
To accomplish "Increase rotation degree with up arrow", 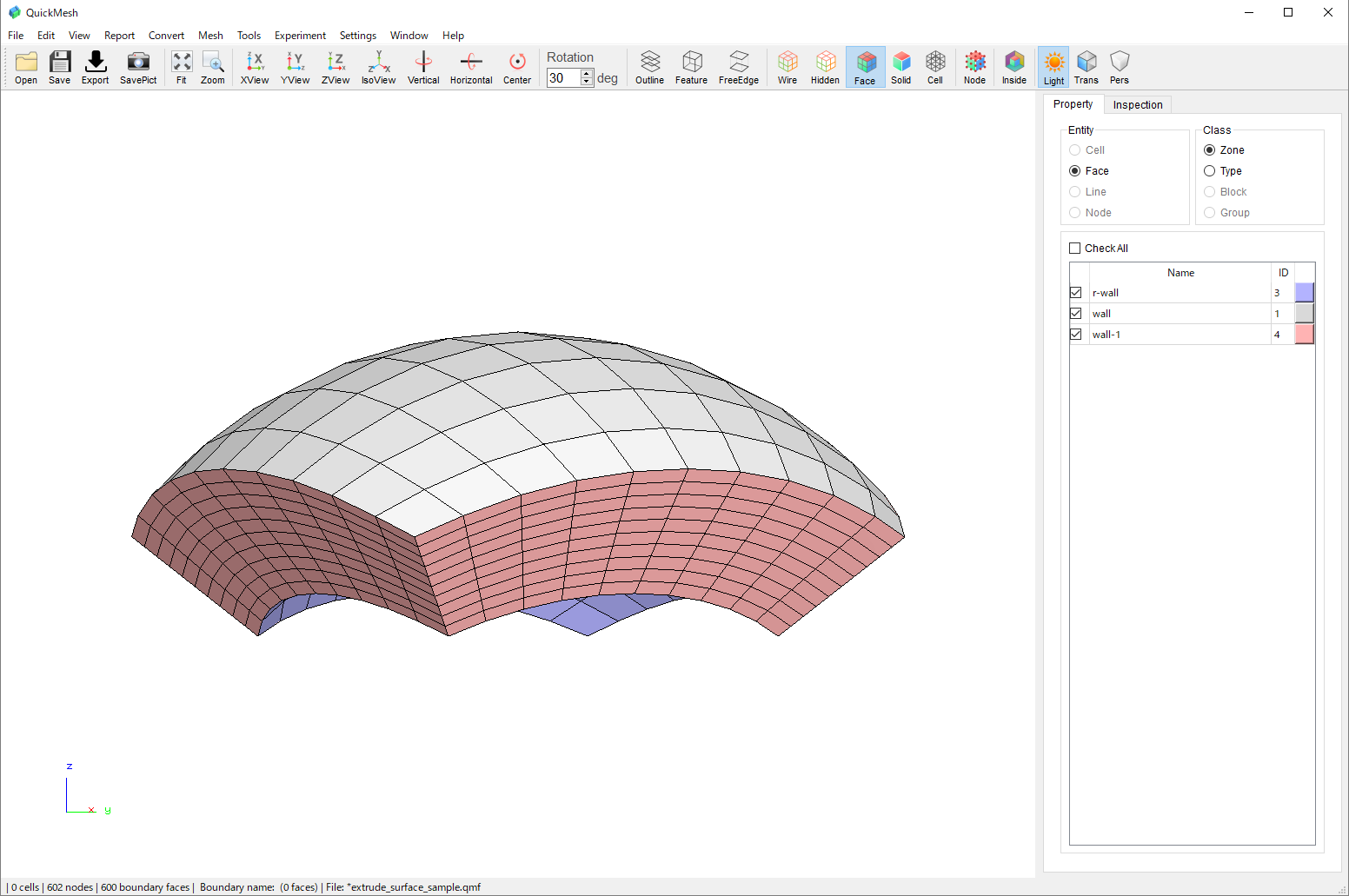I will tap(587, 74).
